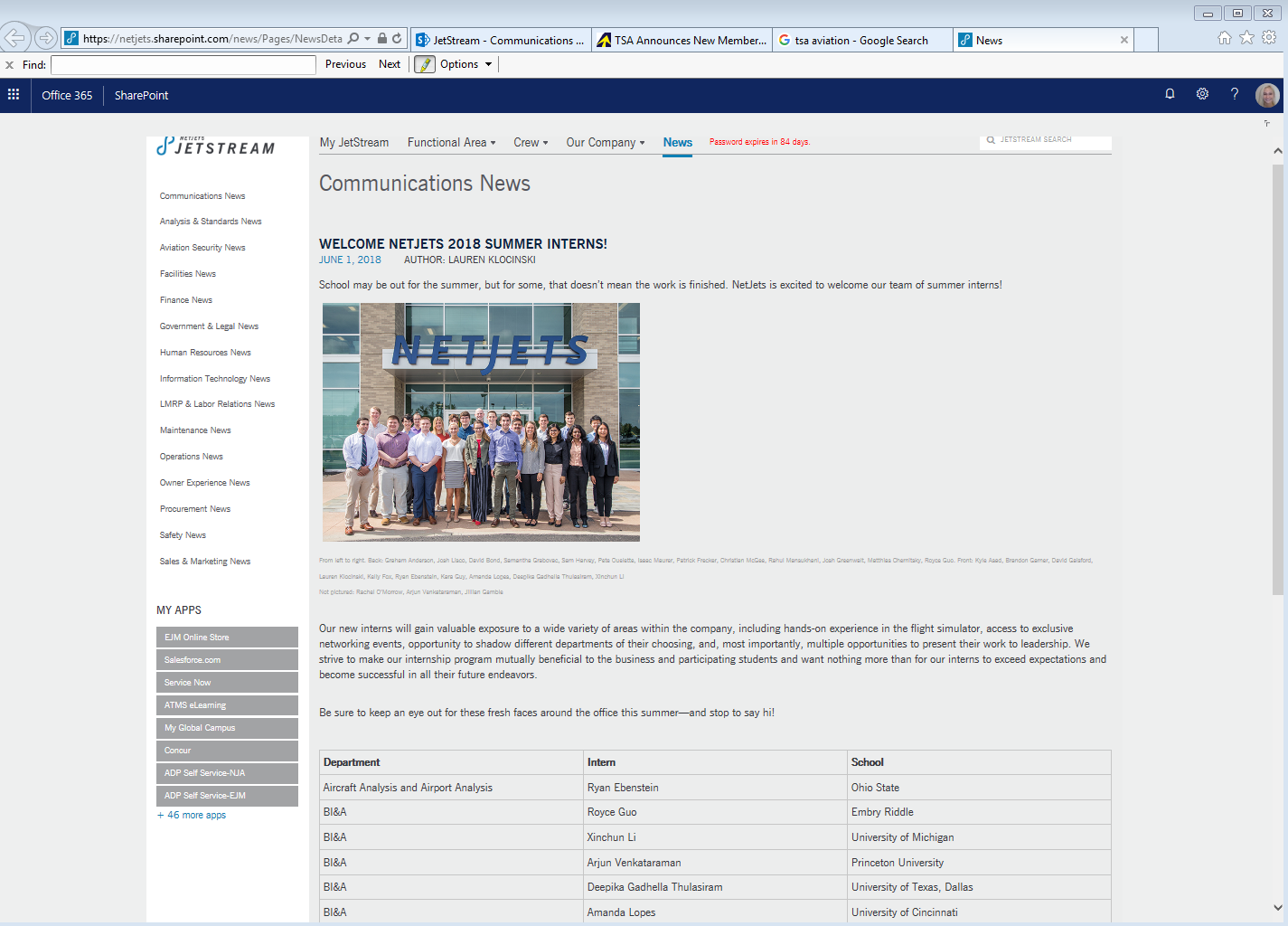
Task: Launch the Service Now app
Action: point(227,683)
